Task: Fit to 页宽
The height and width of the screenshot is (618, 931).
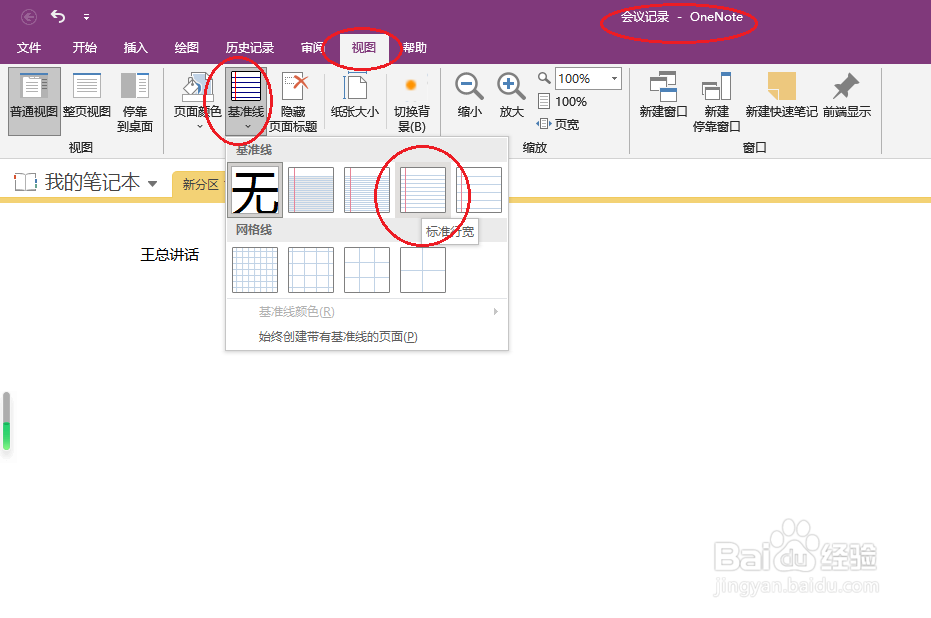Action: (558, 124)
